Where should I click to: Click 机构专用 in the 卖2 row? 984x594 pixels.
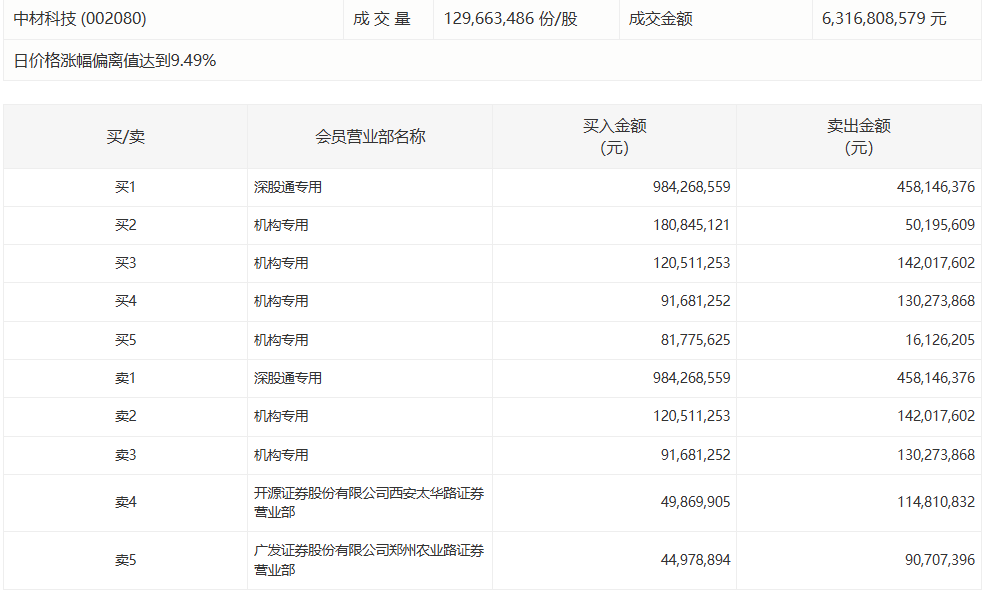tap(281, 416)
